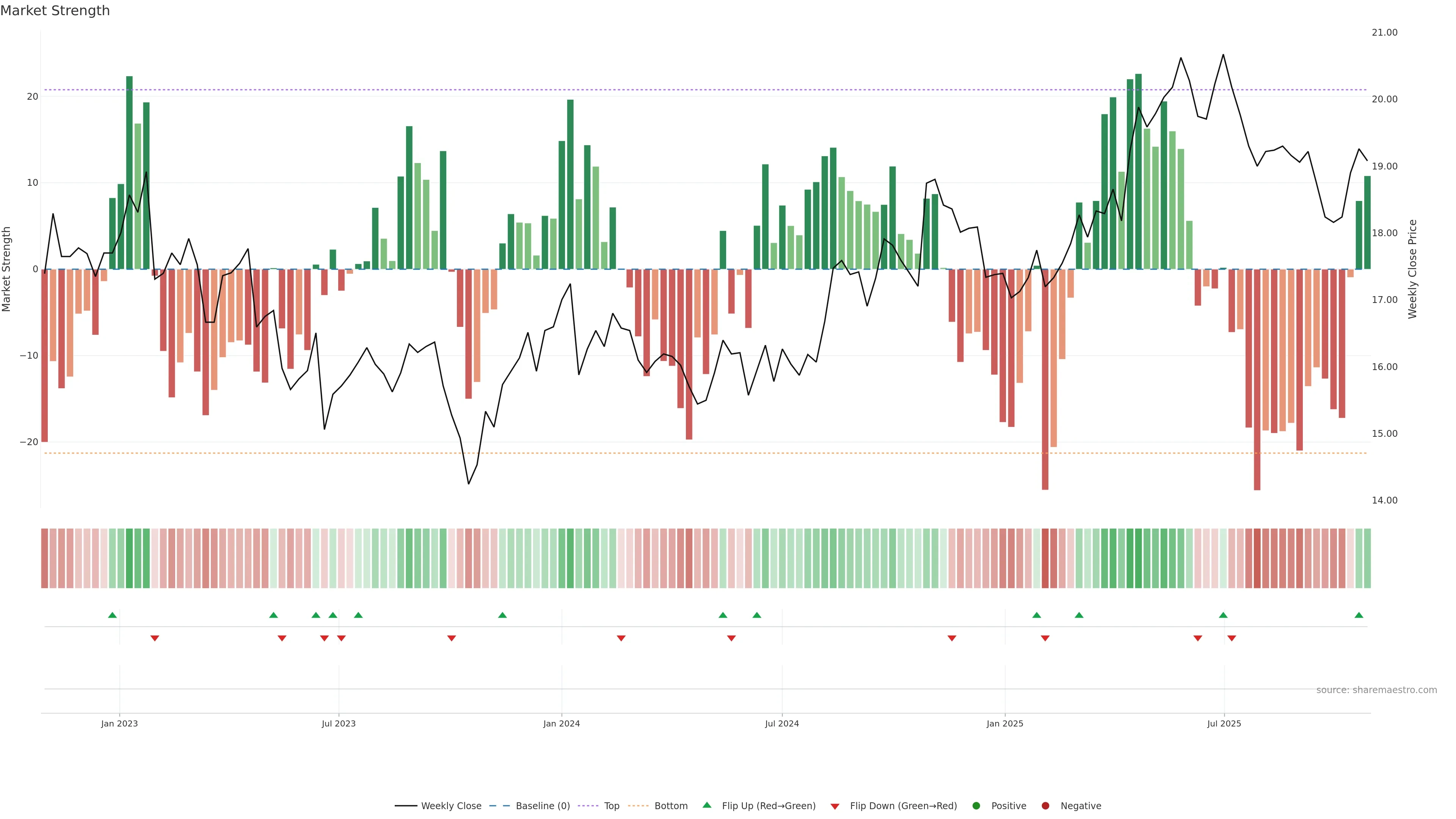Viewport: 1456px width, 819px height.
Task: Click the Market Strength chart title
Action: tap(55, 11)
